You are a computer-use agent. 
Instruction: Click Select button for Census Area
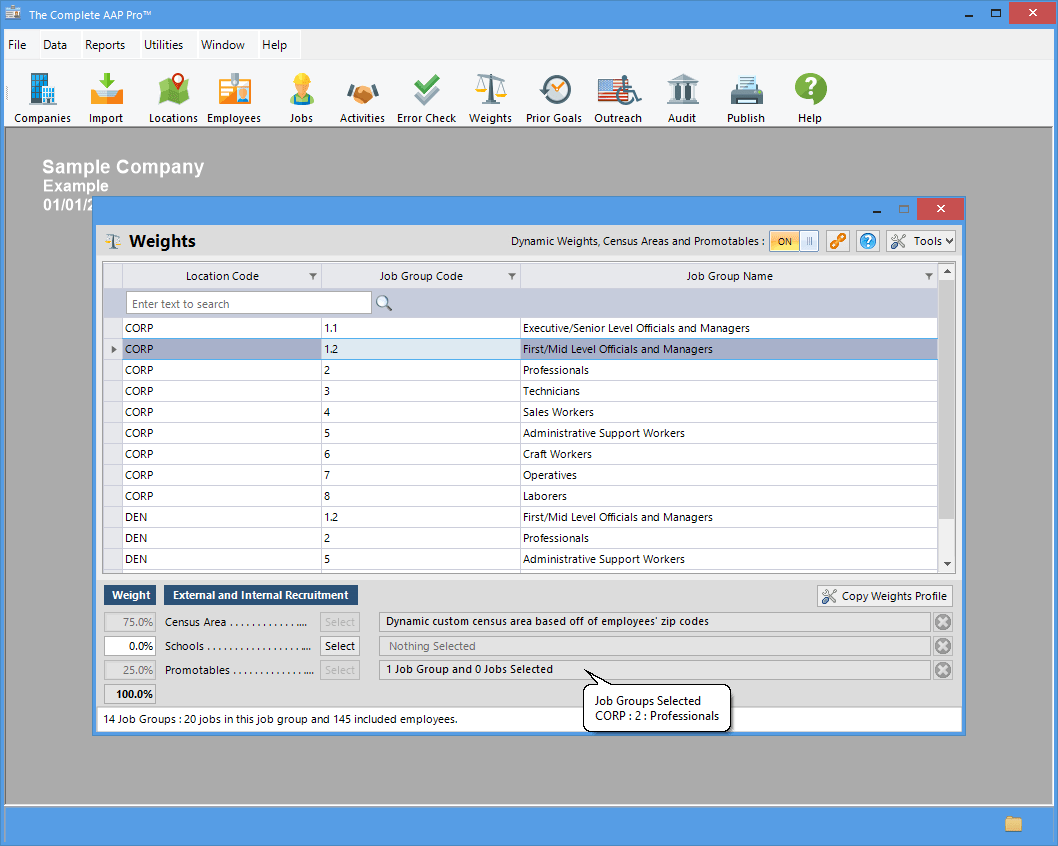coord(339,622)
